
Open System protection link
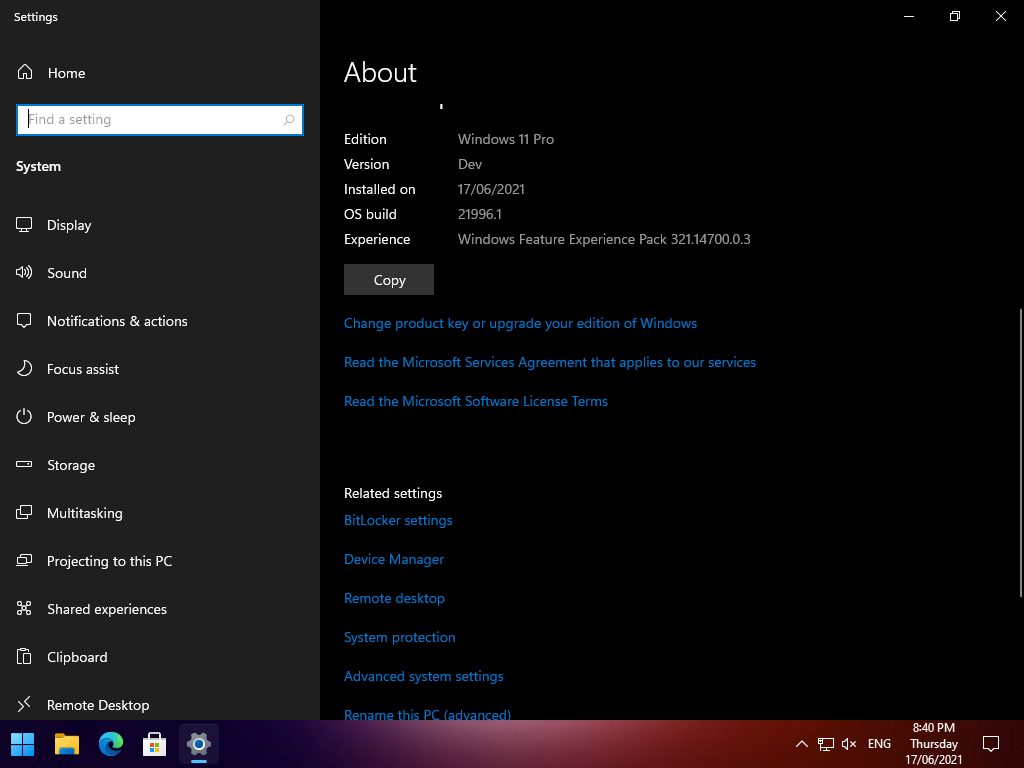coord(400,637)
